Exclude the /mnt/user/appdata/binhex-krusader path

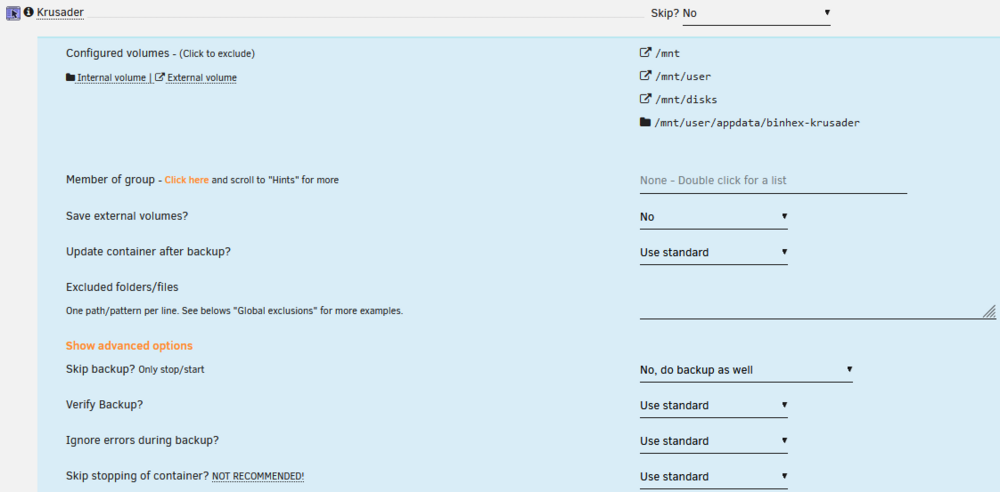(x=757, y=123)
